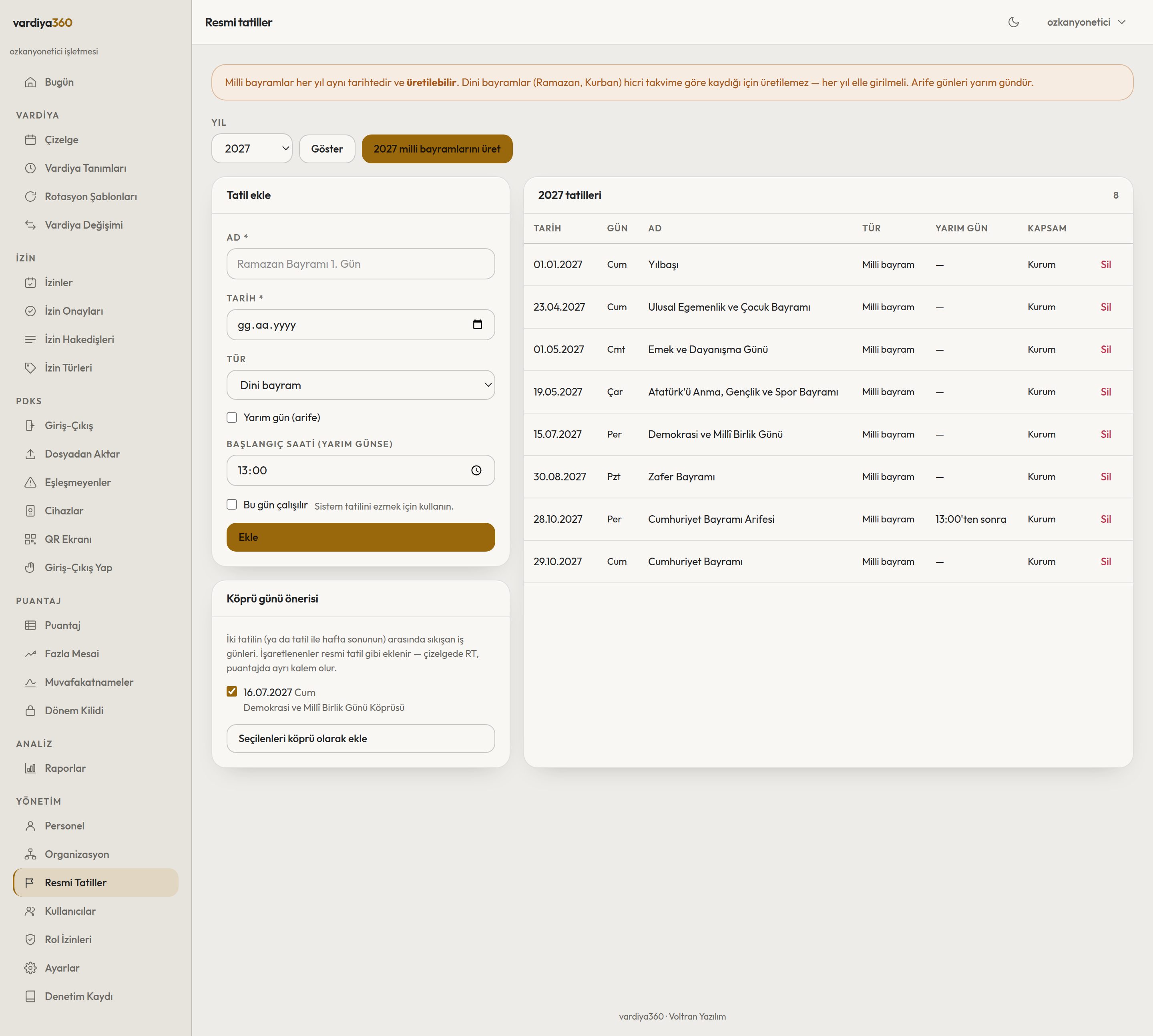This screenshot has height=1036, width=1153.
Task: Check the Bu gün çalışılır box
Action: (x=232, y=504)
